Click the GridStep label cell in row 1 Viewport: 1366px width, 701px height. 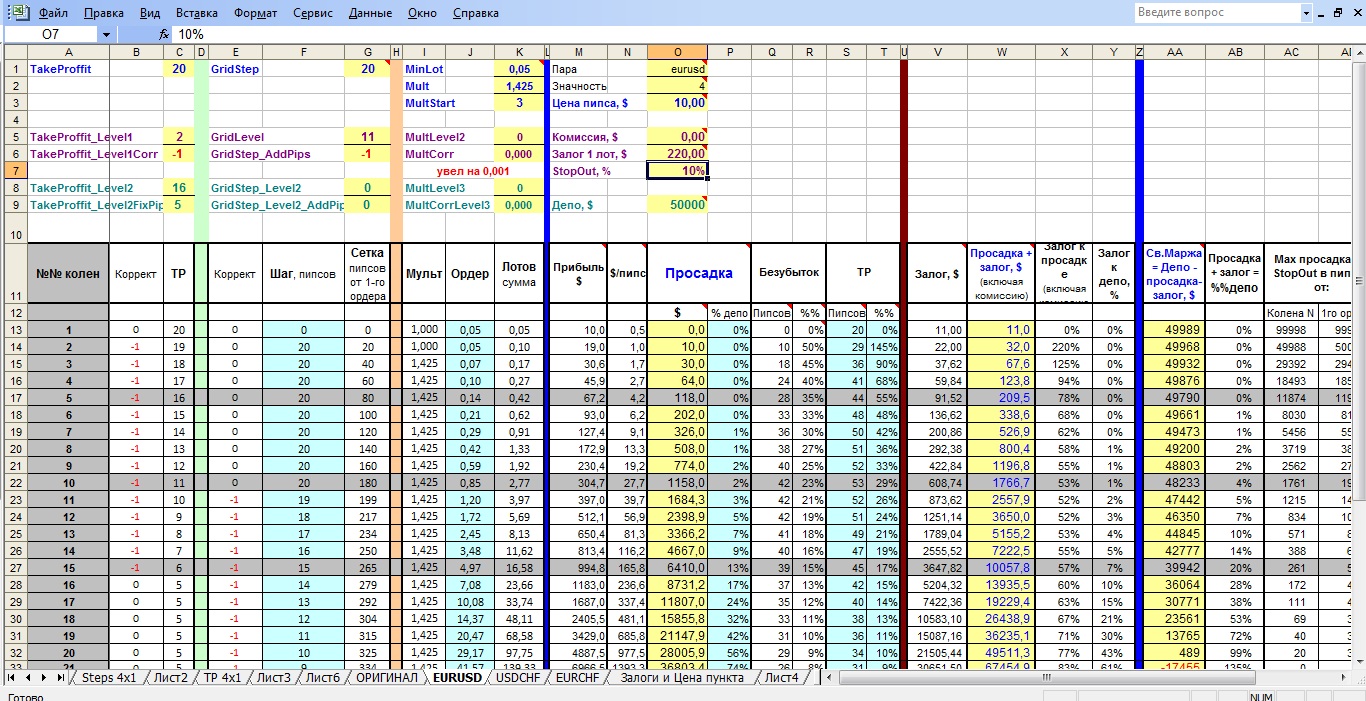point(235,69)
